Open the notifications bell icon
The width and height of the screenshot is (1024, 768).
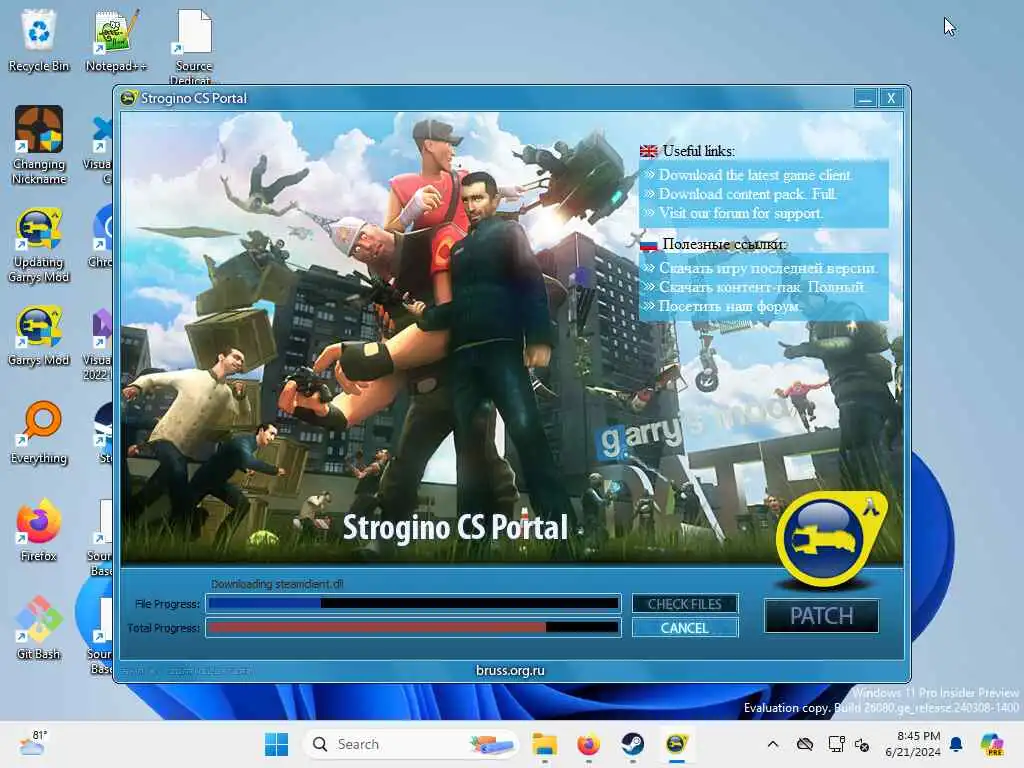click(x=956, y=744)
